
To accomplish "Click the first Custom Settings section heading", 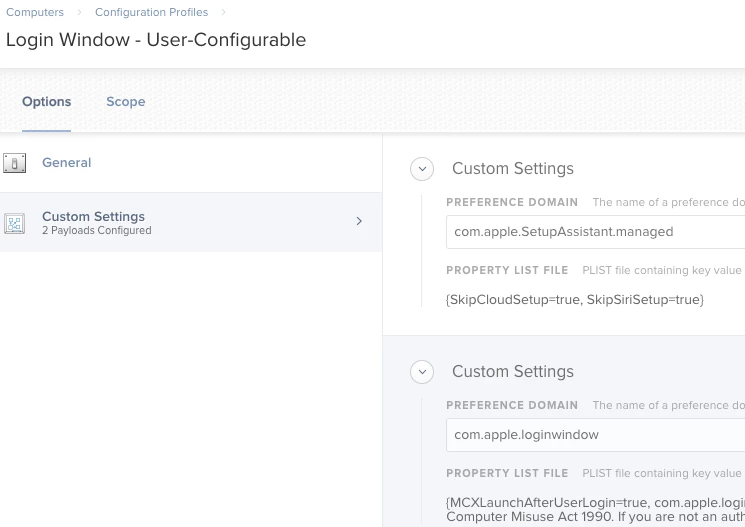I will coord(513,169).
